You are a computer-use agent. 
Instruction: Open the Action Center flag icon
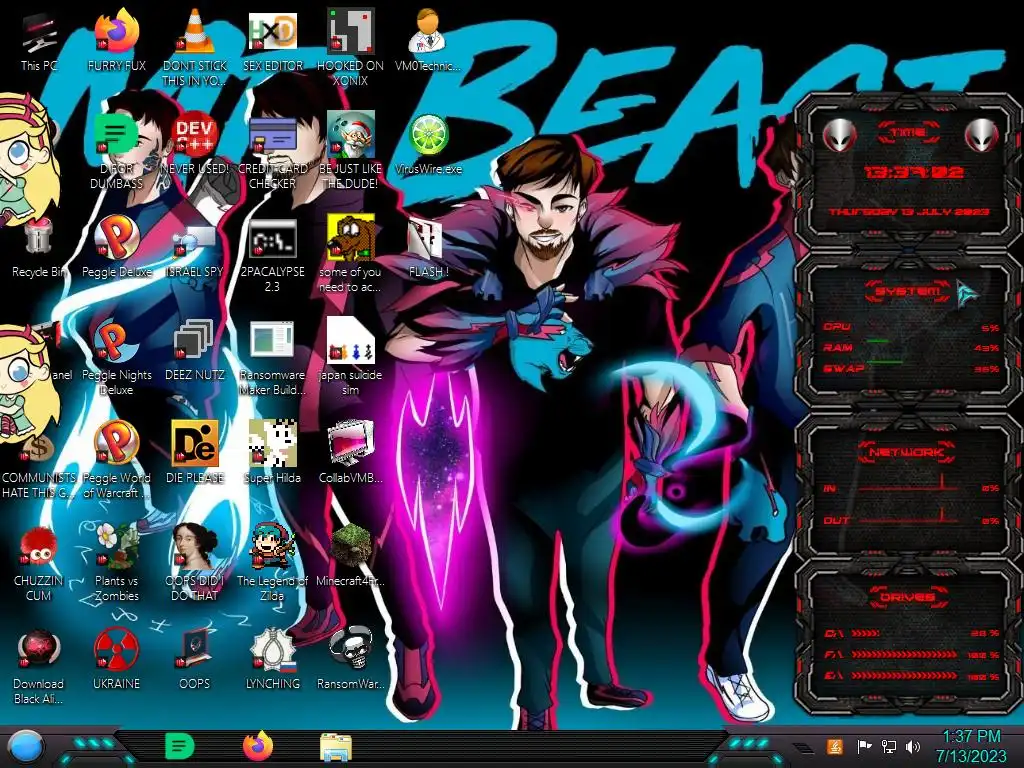pyautogui.click(x=864, y=746)
